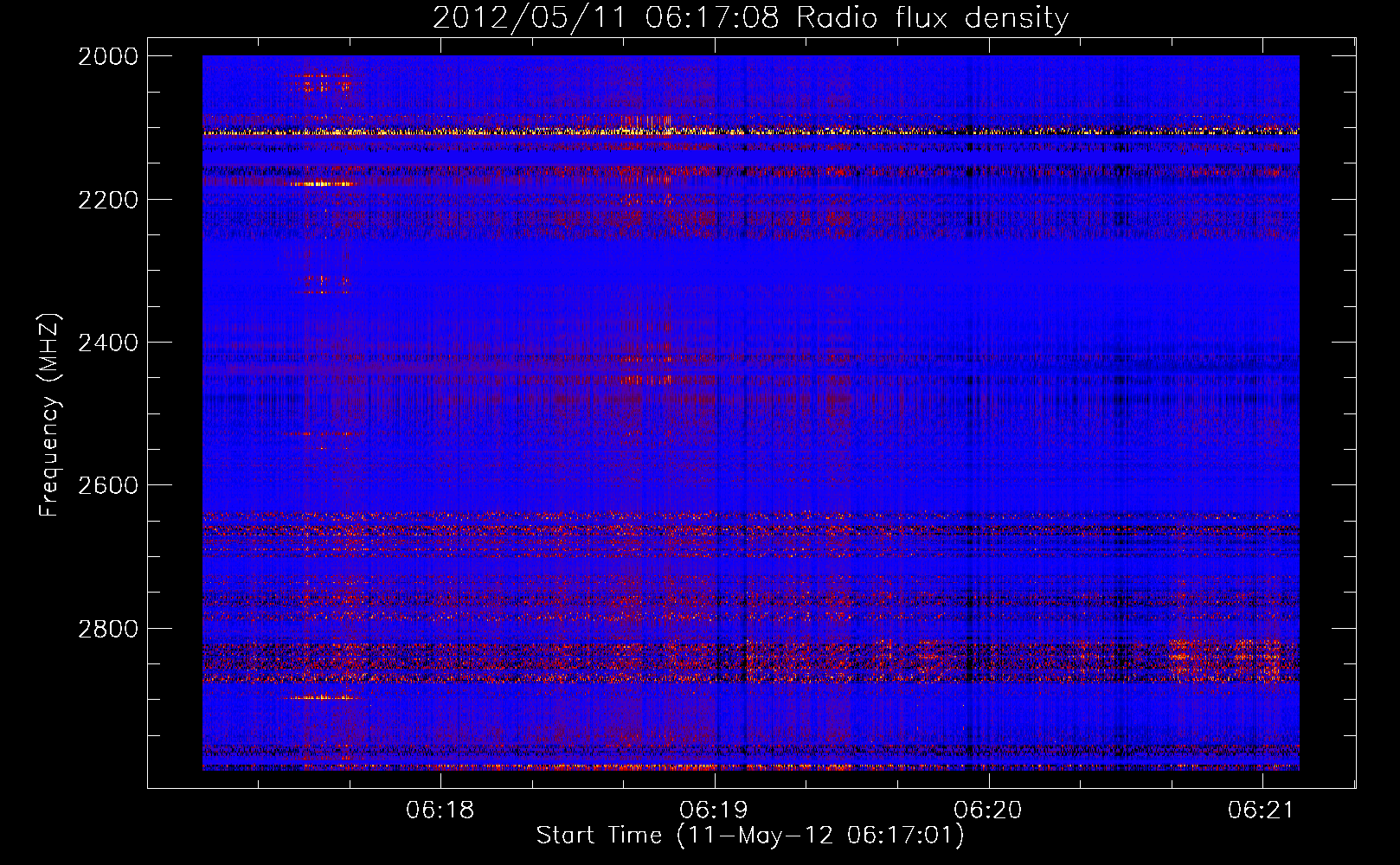
Task: Click the bright yellow emission line near 2100 MHz
Action: pyautogui.click(x=750, y=131)
